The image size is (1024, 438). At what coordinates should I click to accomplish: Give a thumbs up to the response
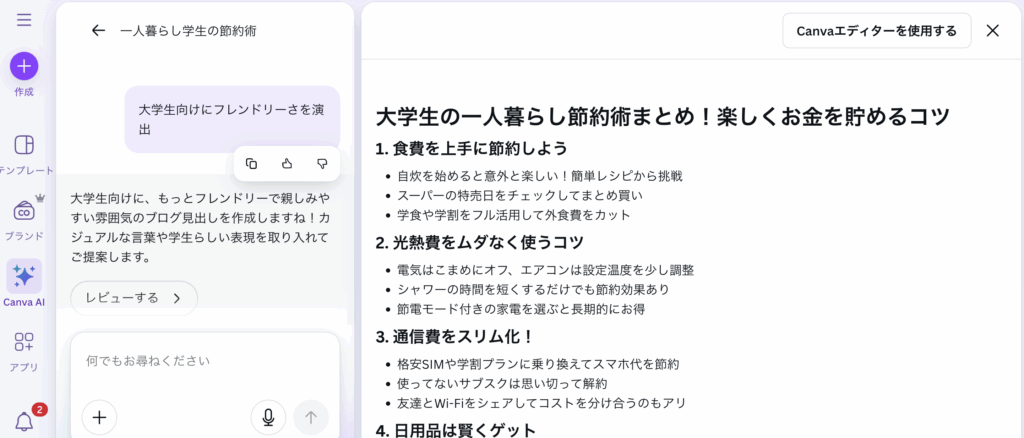click(286, 163)
